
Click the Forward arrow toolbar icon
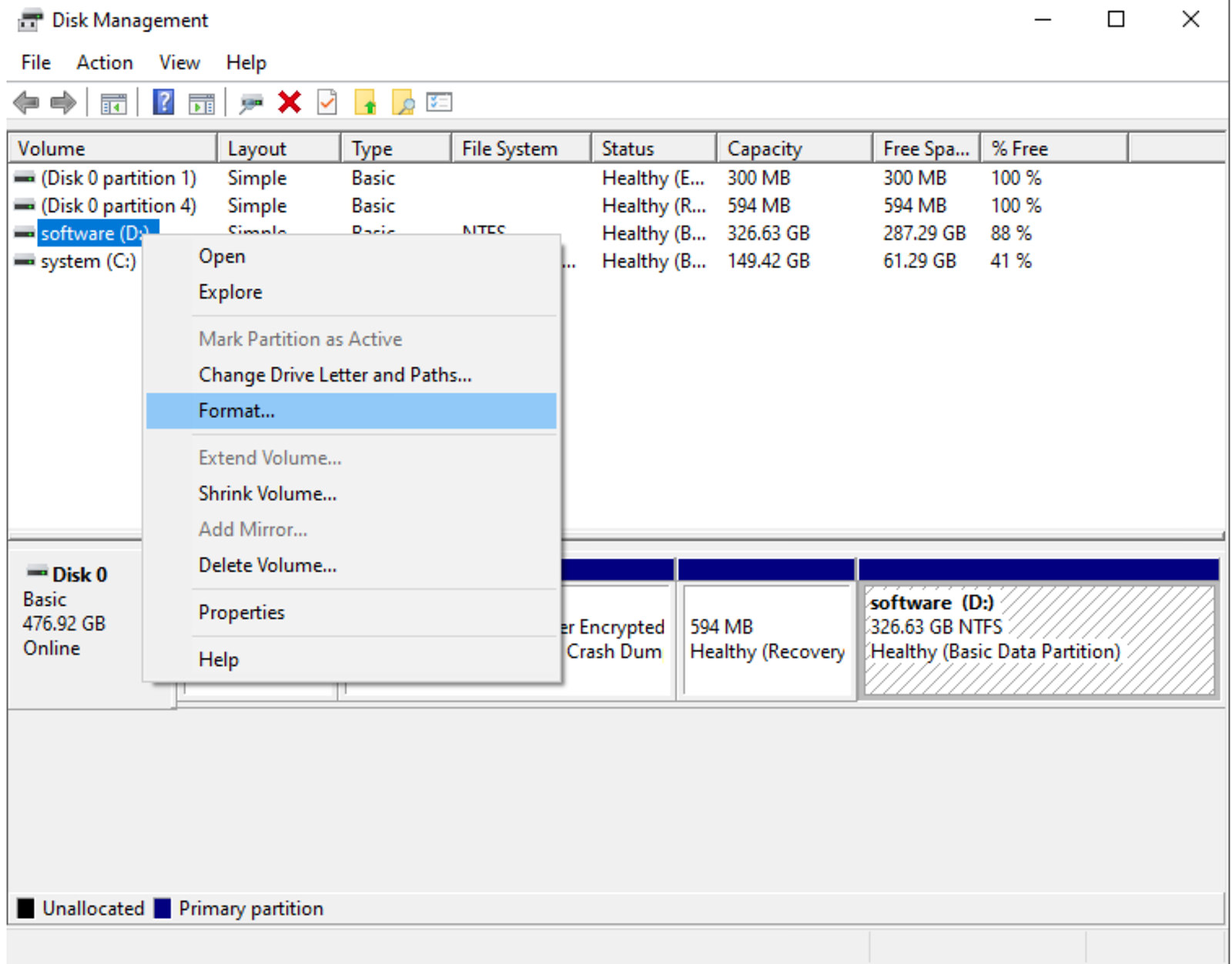(63, 102)
